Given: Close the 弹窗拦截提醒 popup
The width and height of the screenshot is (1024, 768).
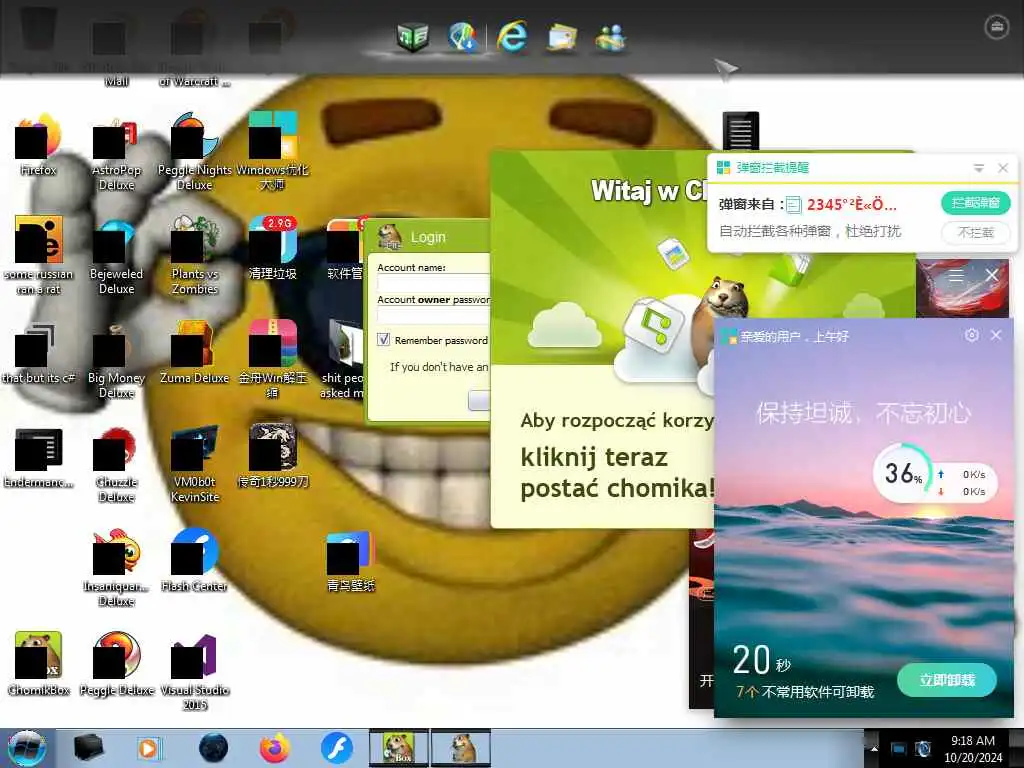Looking at the screenshot, I should tap(1003, 168).
